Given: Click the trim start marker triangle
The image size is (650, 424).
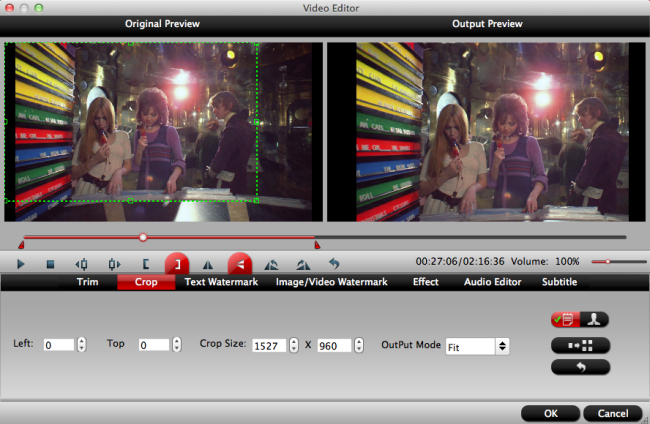Looking at the screenshot, I should [21, 245].
